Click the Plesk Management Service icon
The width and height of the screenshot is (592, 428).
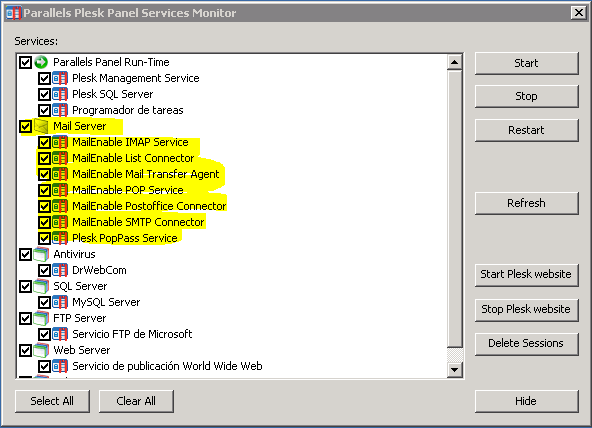point(60,78)
